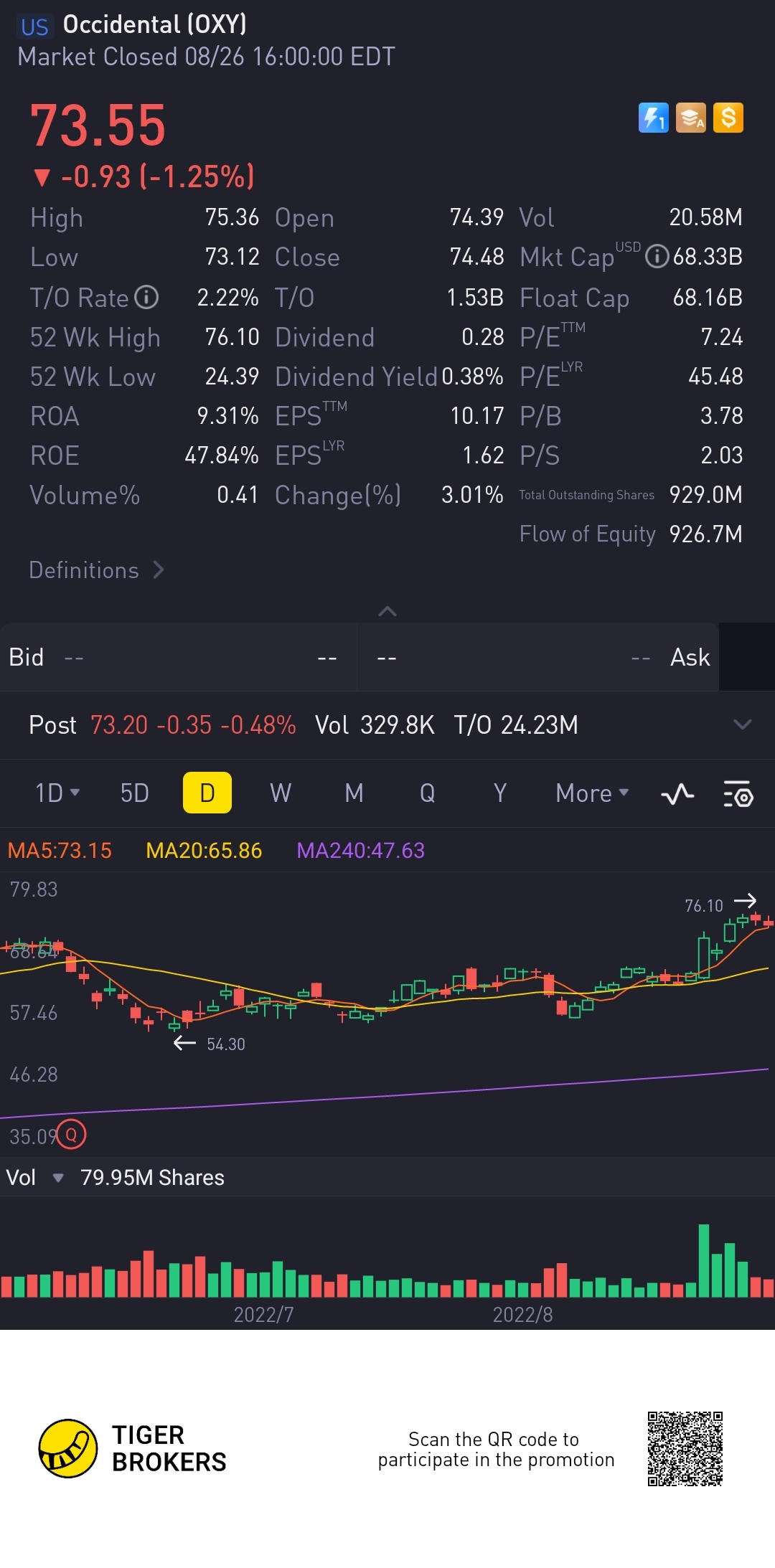
Task: Tap the P/E LYR value 45.48
Action: pyautogui.click(x=715, y=376)
